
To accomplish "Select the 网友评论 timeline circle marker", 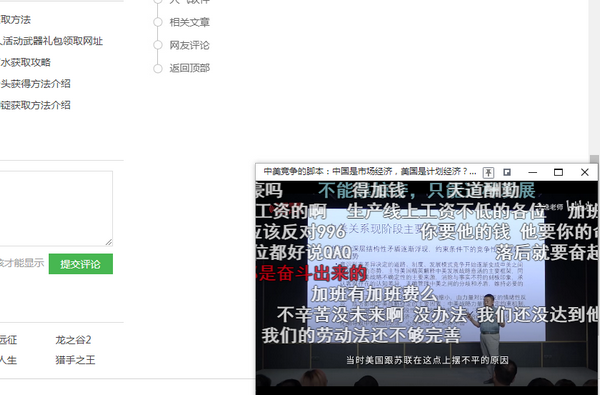I will pyautogui.click(x=158, y=45).
